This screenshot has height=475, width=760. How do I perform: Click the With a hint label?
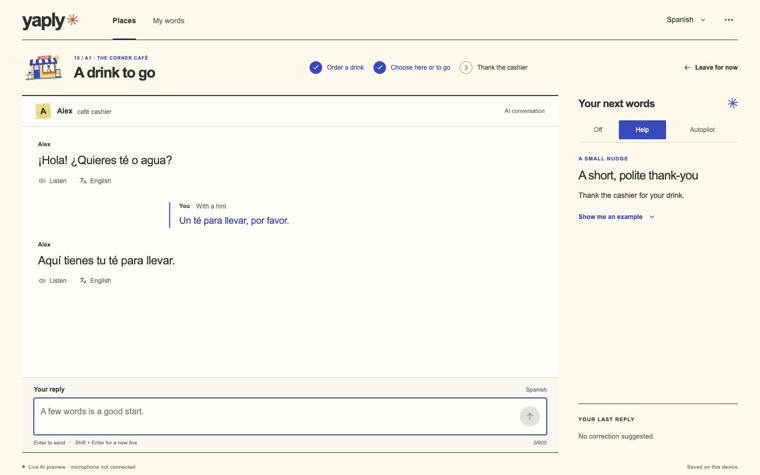[x=211, y=206]
